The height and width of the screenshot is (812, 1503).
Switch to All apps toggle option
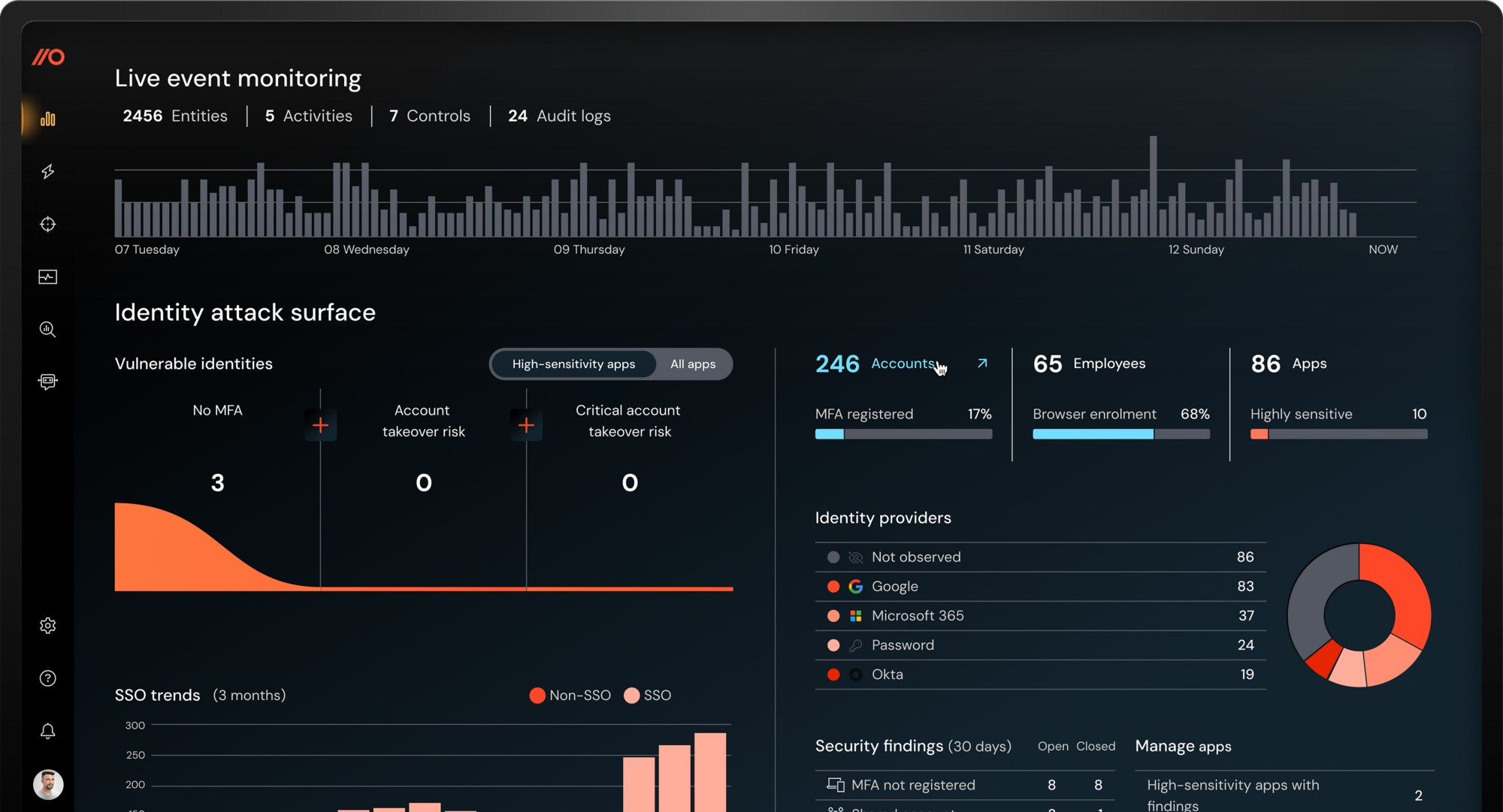tap(692, 364)
